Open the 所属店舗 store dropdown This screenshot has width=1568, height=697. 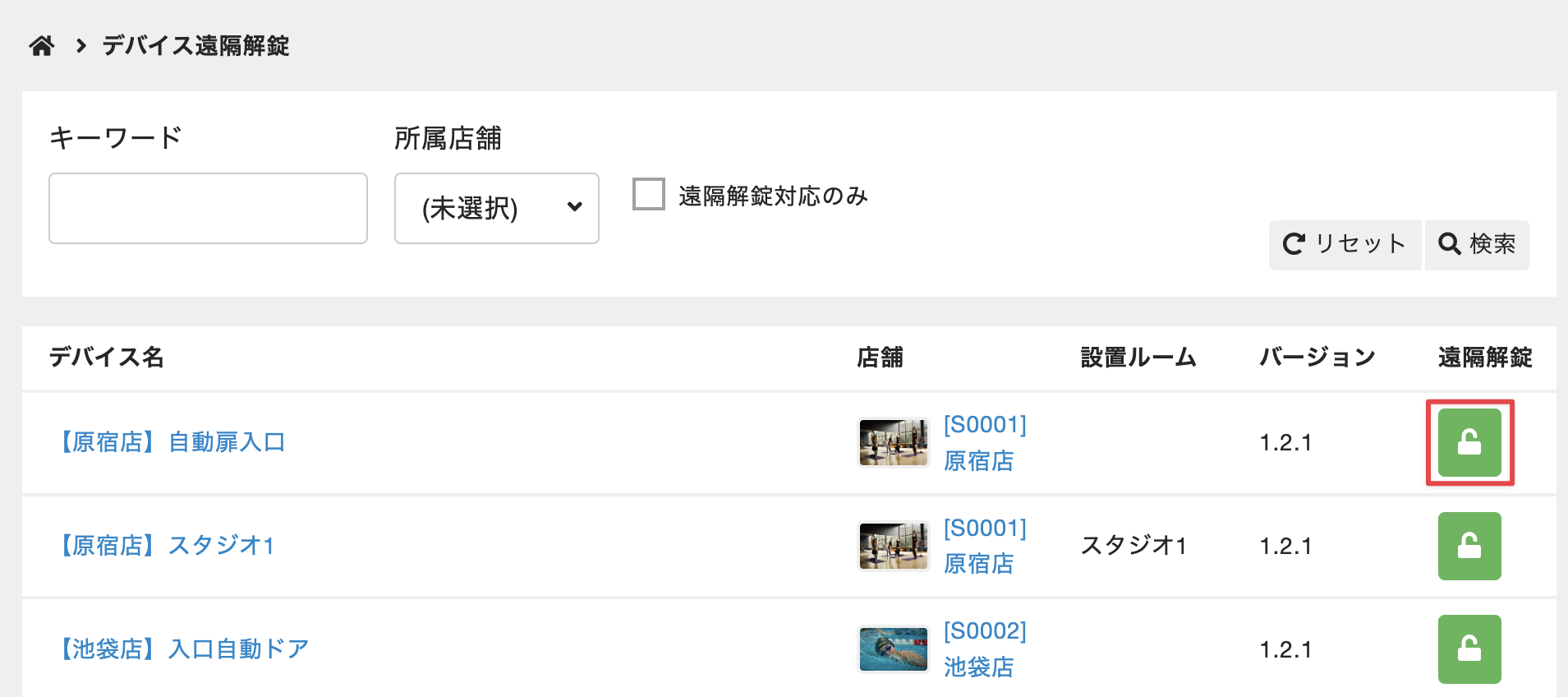click(x=497, y=208)
